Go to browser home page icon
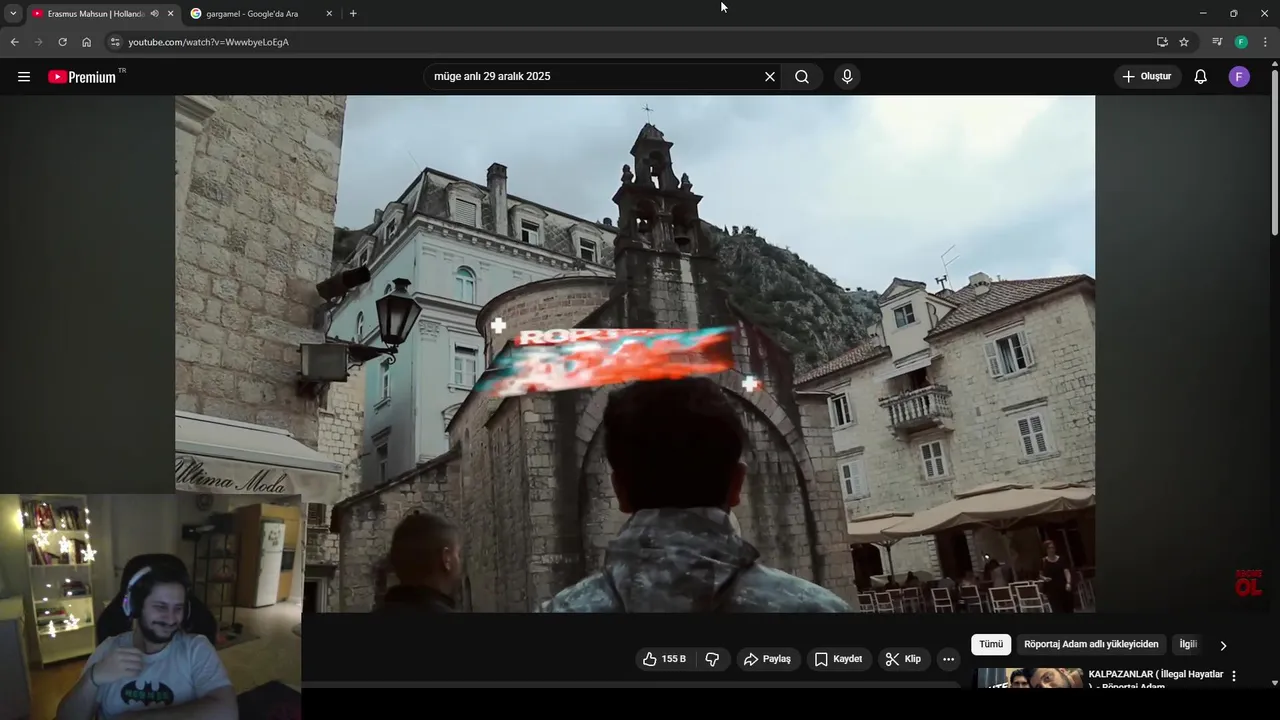The height and width of the screenshot is (720, 1280). [x=87, y=42]
